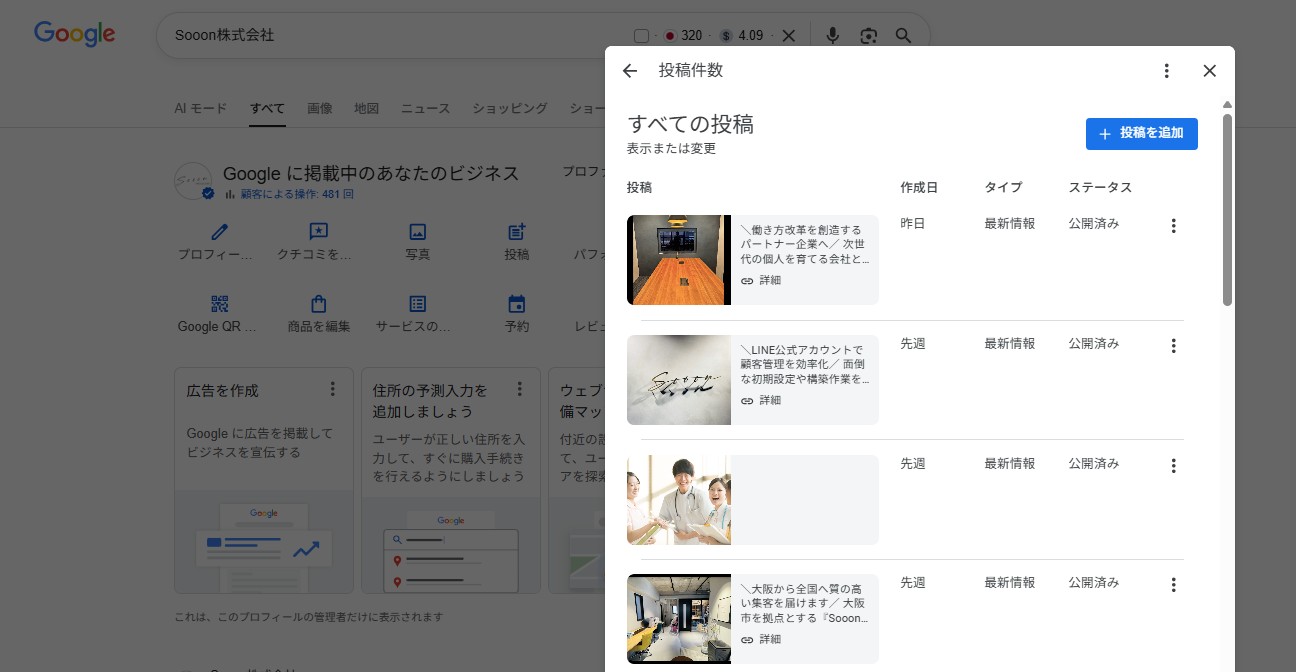This screenshot has height=672, width=1296.
Task: Select the 投稿 (Posts) icon
Action: click(516, 231)
